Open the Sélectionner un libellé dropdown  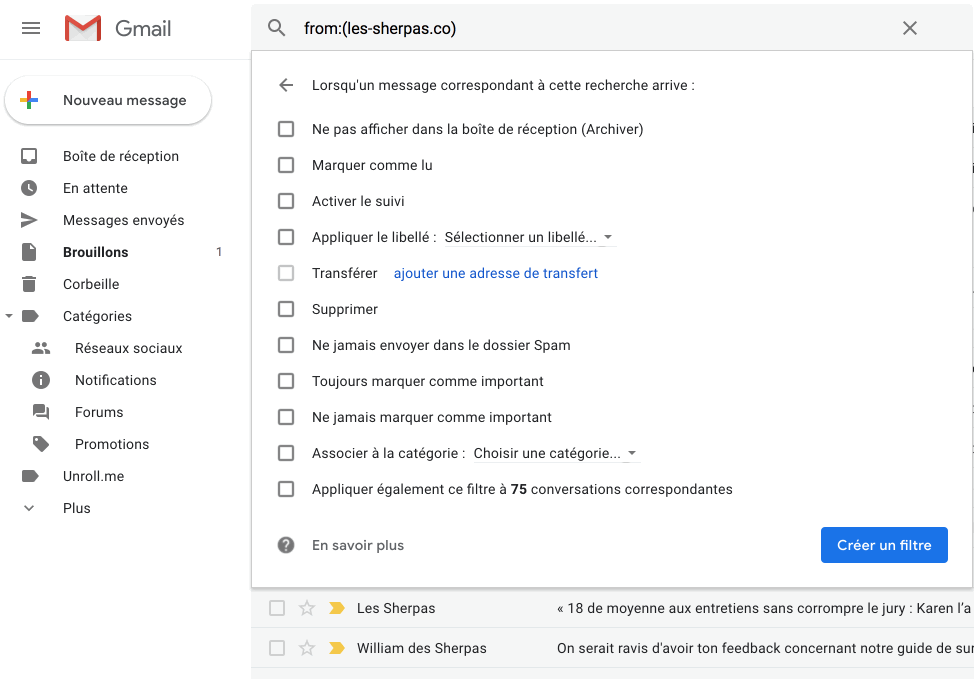coord(528,237)
